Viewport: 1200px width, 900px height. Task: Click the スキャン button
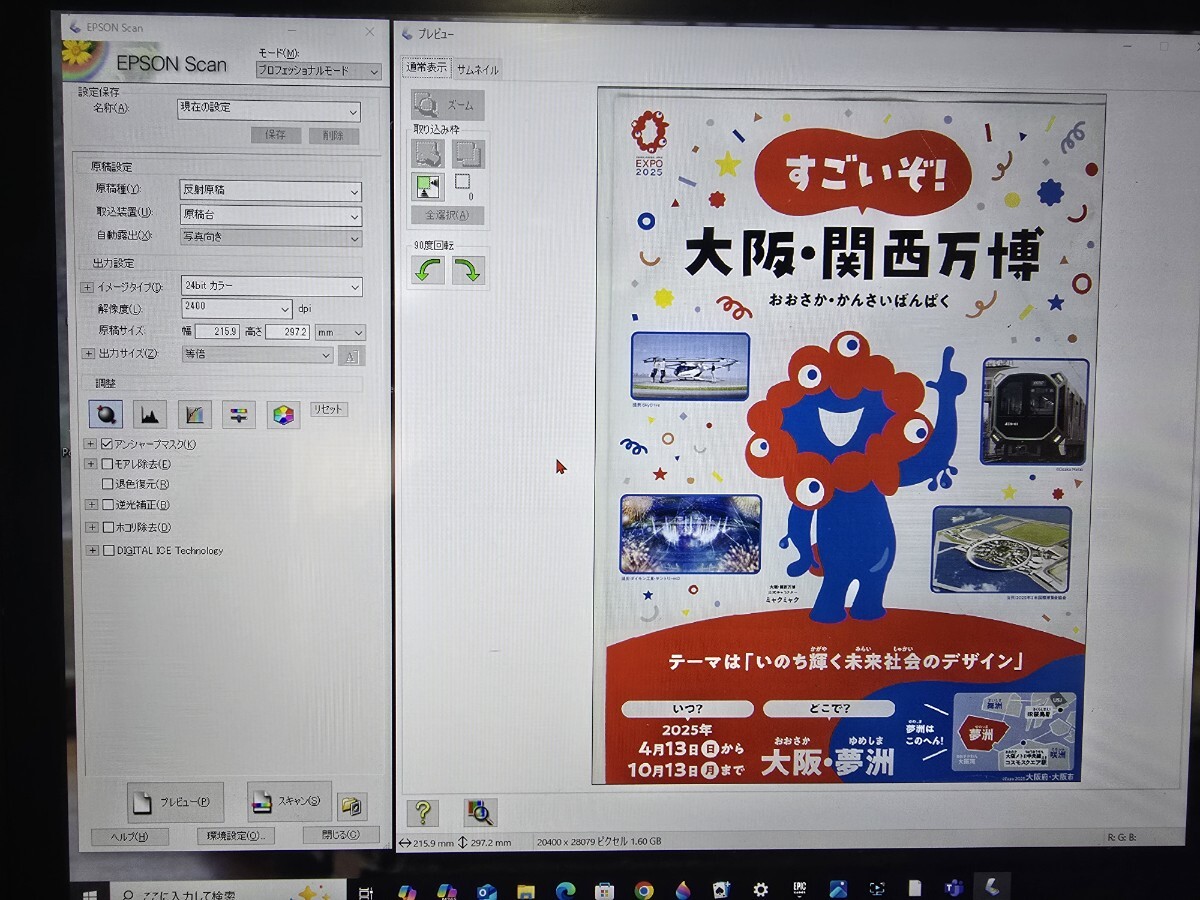(x=289, y=800)
